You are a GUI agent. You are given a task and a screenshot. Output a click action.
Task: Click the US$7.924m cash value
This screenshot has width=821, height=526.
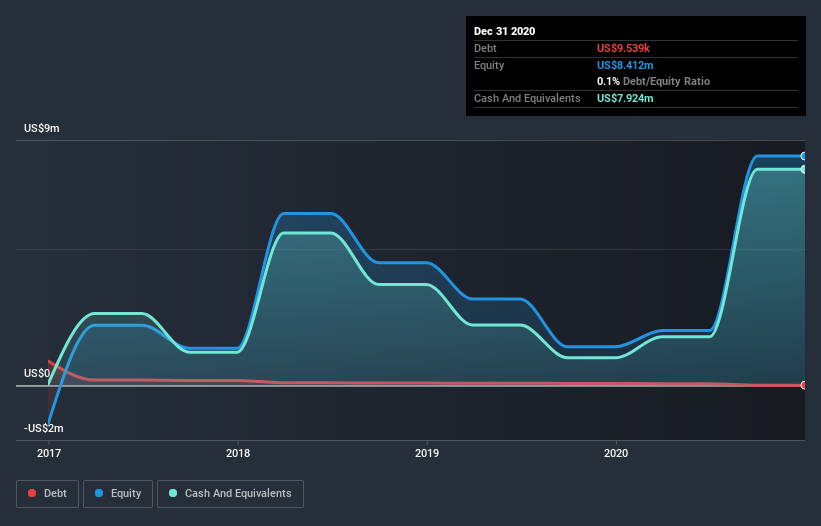625,98
